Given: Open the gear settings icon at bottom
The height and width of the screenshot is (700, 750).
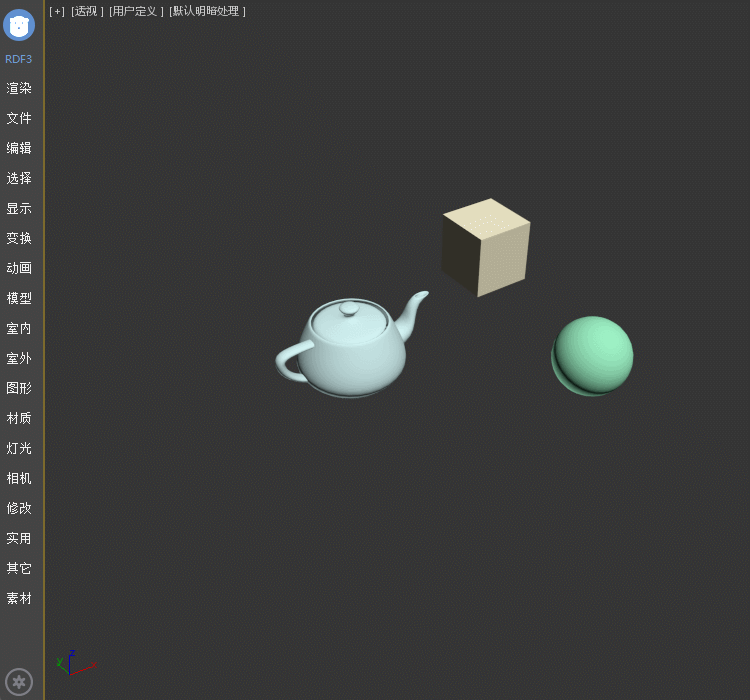Looking at the screenshot, I should (x=19, y=682).
